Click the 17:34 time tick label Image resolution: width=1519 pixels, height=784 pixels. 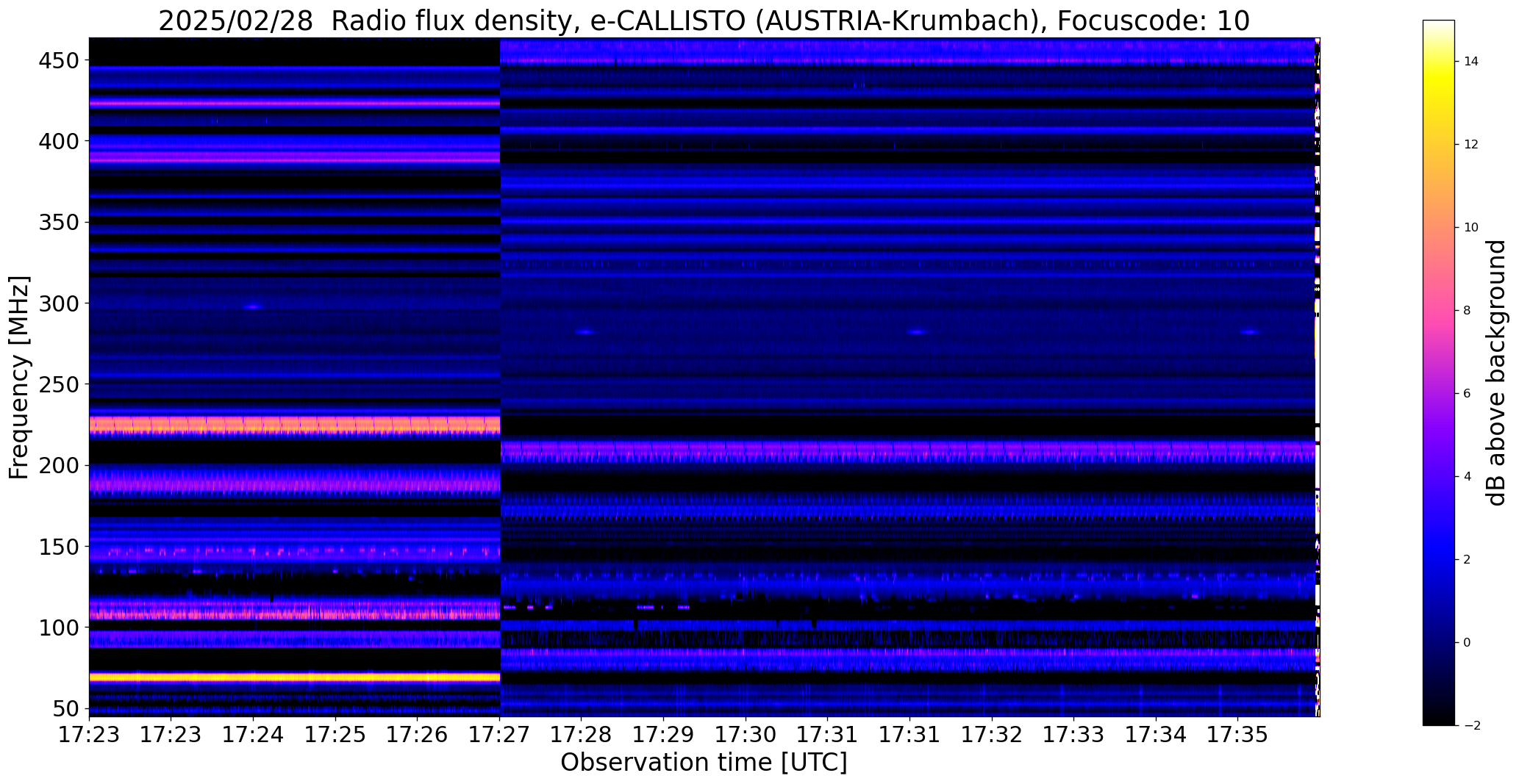click(1156, 735)
